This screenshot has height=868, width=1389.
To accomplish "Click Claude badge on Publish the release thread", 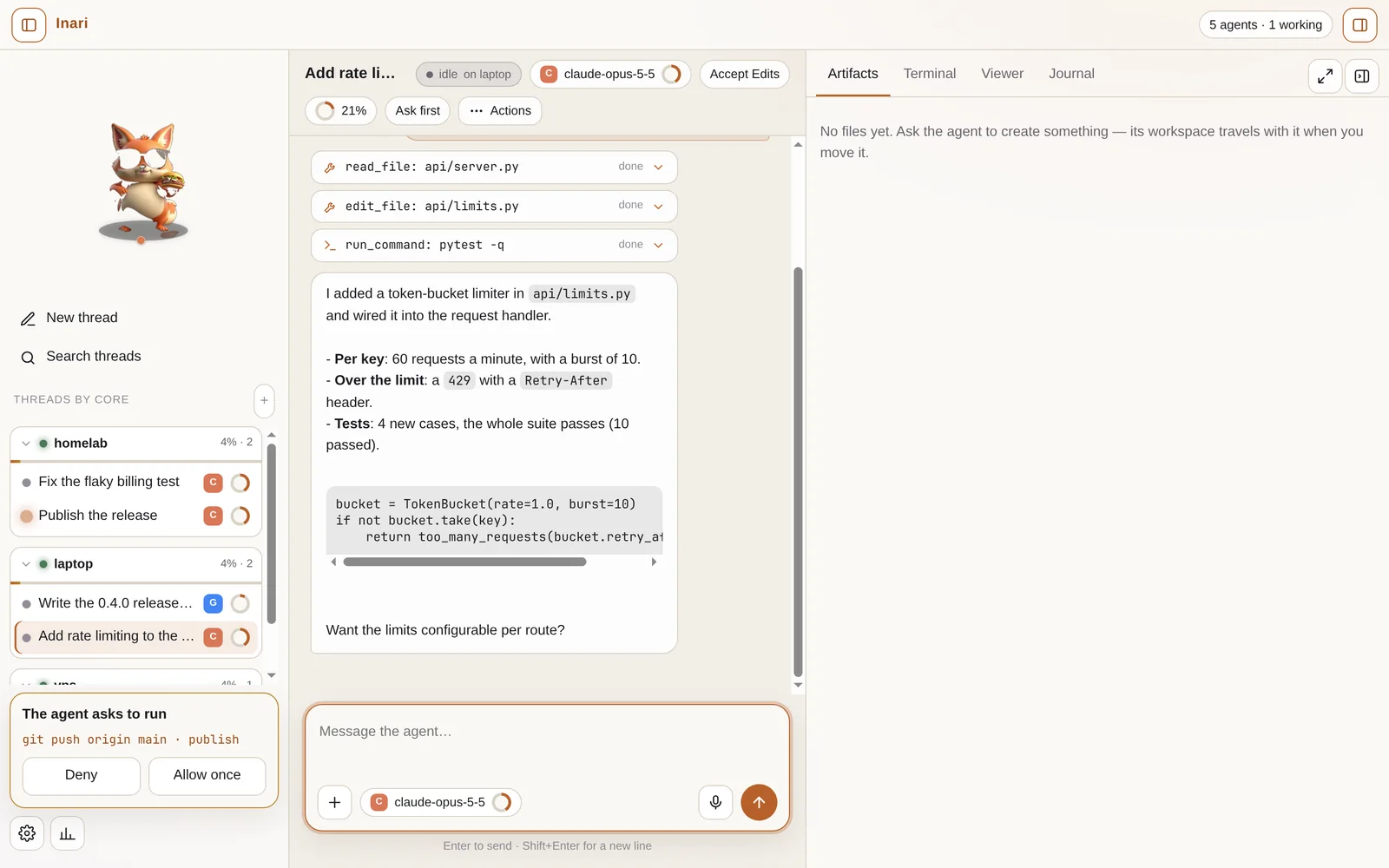I will [x=213, y=516].
